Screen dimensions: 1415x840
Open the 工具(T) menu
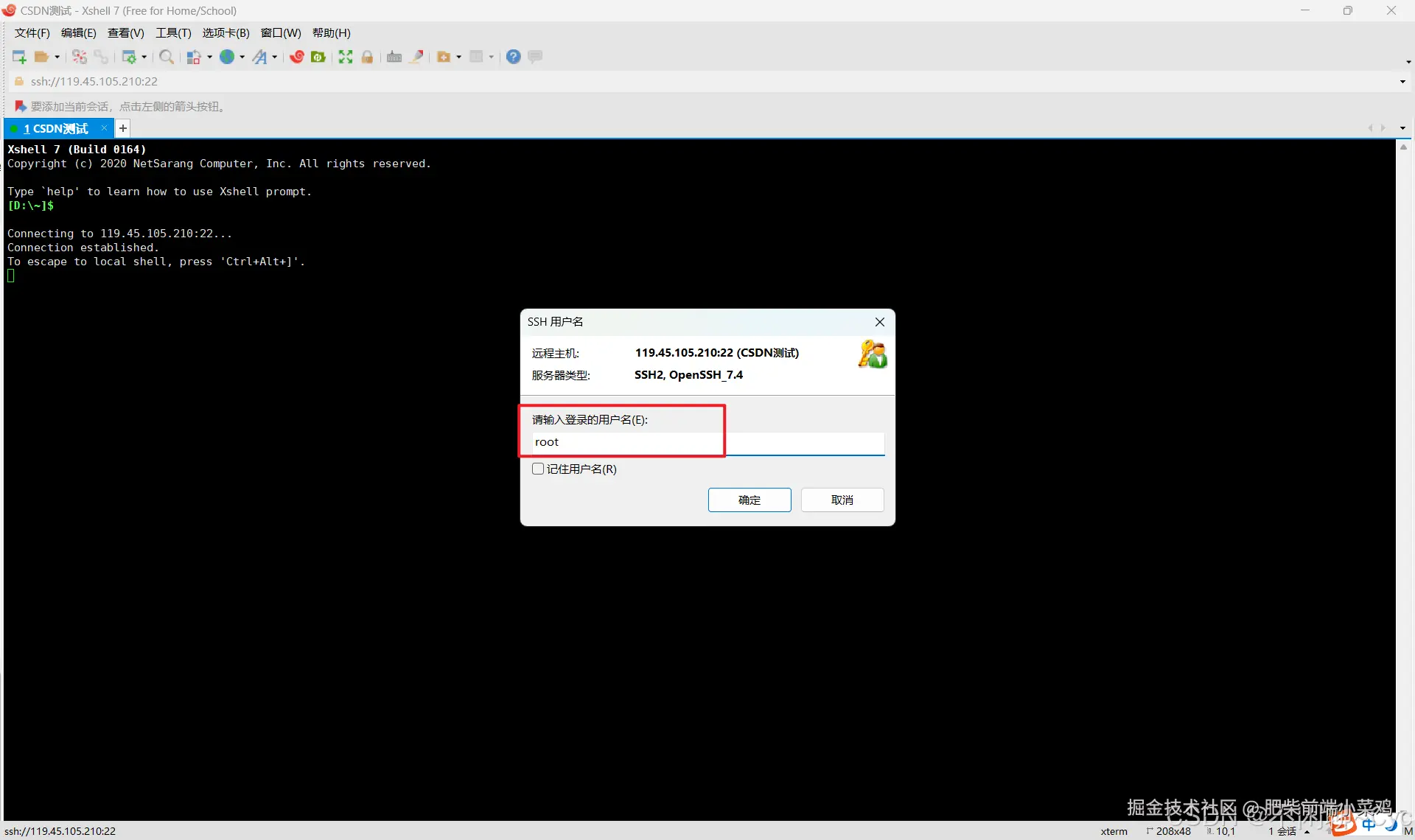click(173, 33)
